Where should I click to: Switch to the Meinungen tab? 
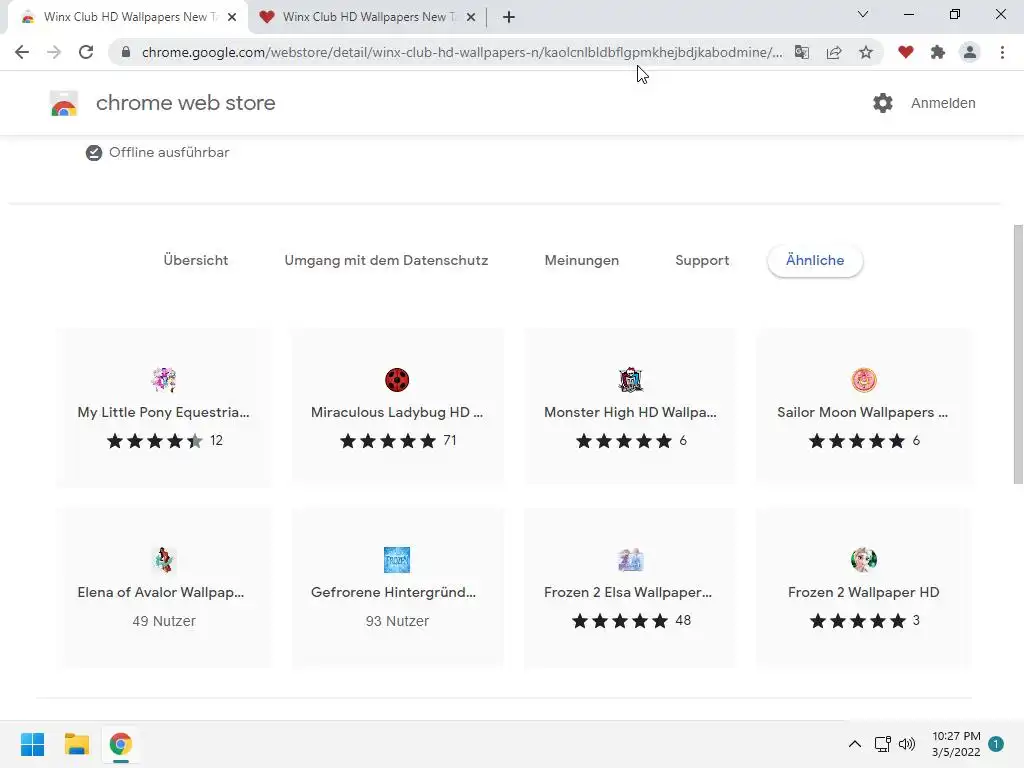click(x=581, y=260)
